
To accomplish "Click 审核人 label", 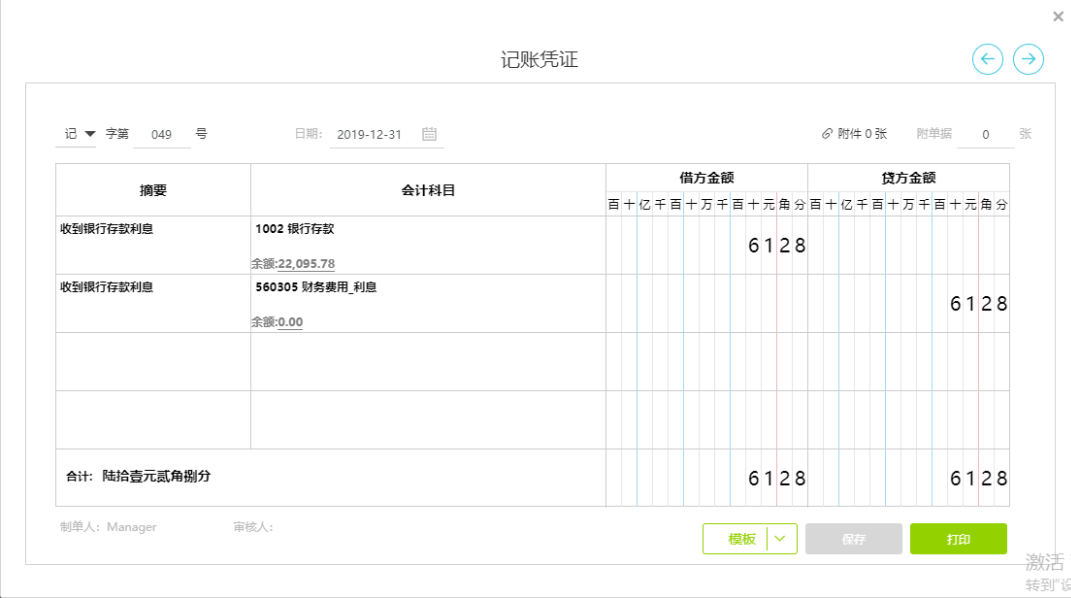I will (253, 527).
